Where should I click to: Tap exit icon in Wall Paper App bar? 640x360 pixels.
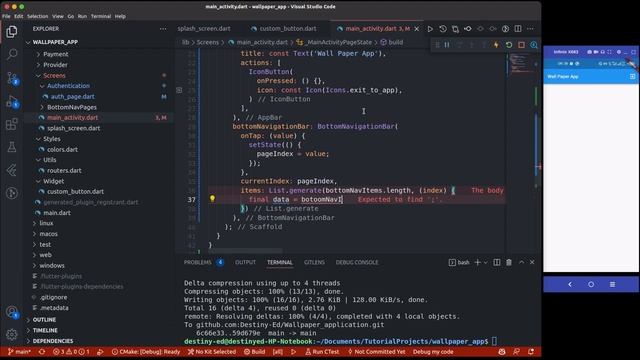coord(632,76)
